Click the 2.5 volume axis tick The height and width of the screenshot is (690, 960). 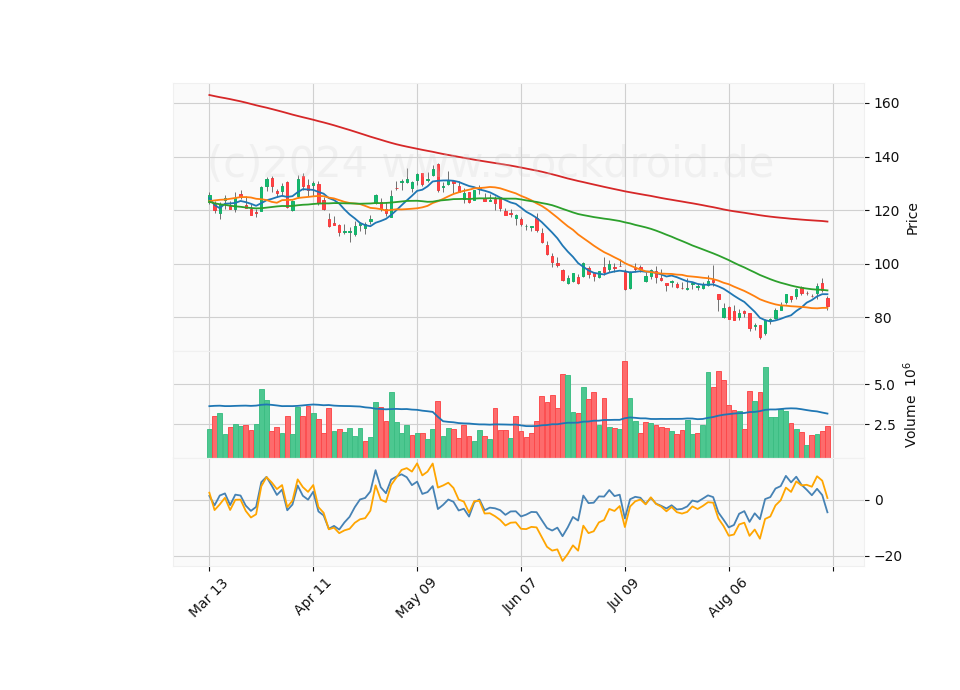click(x=883, y=425)
